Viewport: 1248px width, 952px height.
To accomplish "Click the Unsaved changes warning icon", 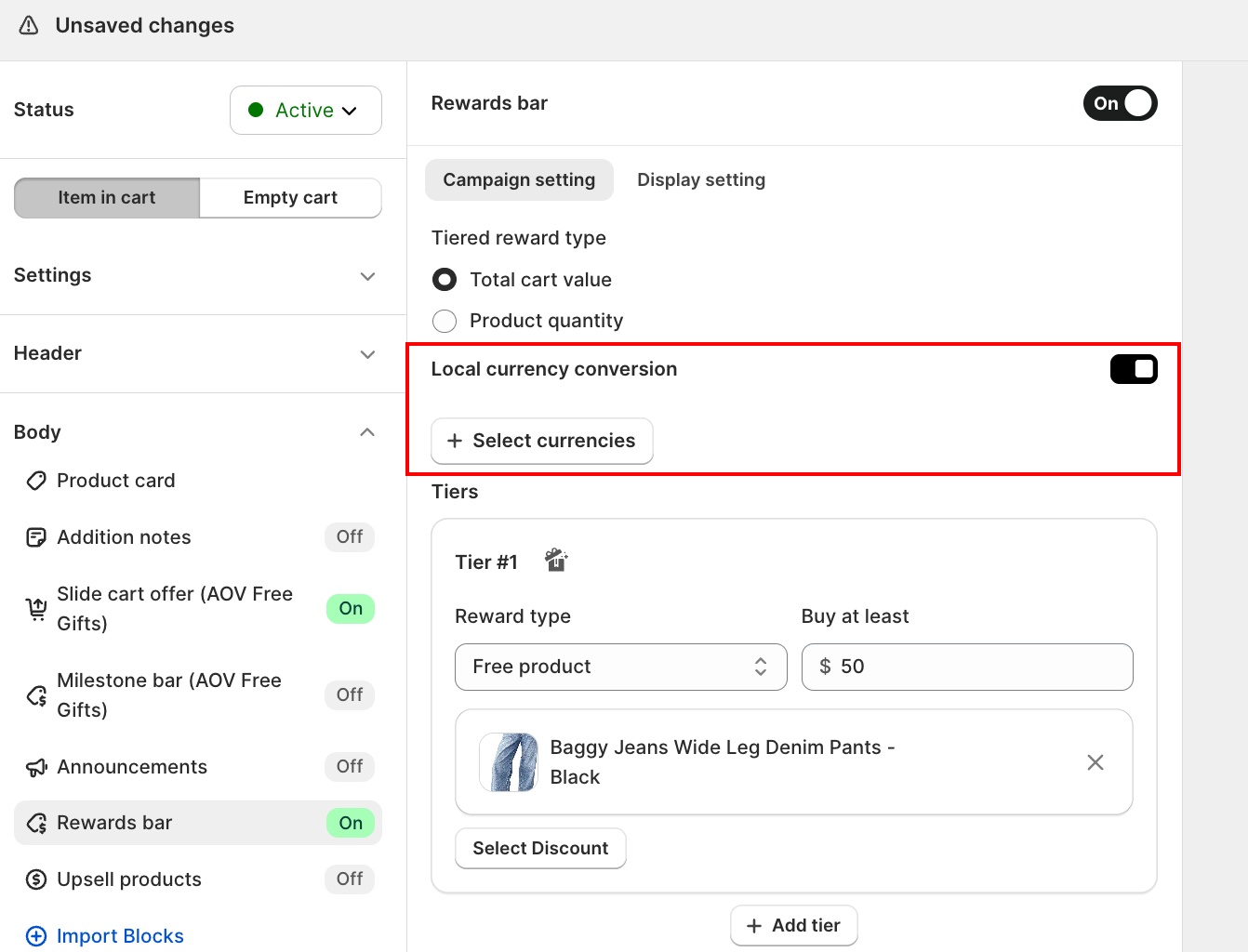I will click(x=29, y=25).
